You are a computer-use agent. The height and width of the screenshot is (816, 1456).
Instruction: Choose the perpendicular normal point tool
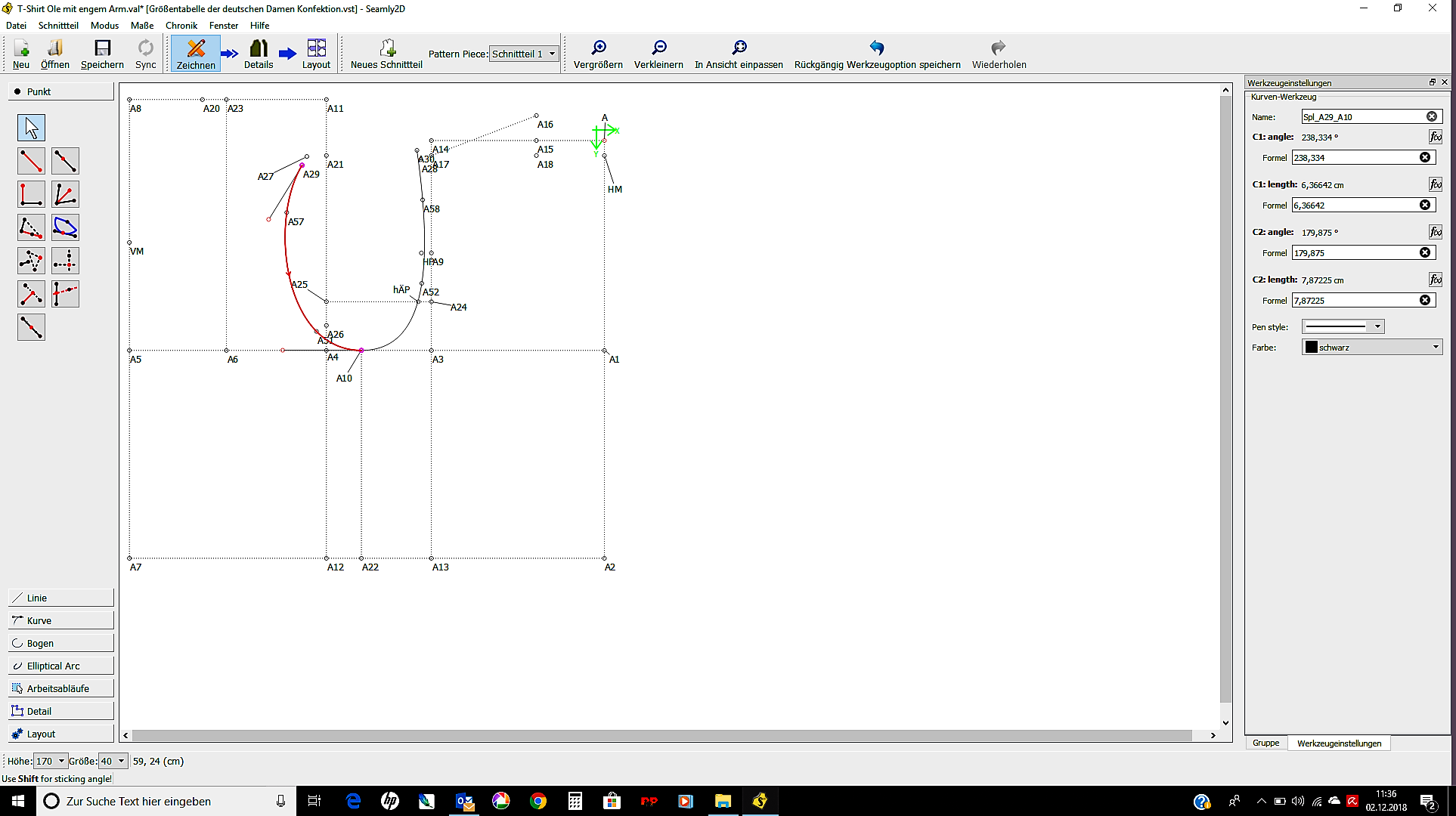pos(31,194)
